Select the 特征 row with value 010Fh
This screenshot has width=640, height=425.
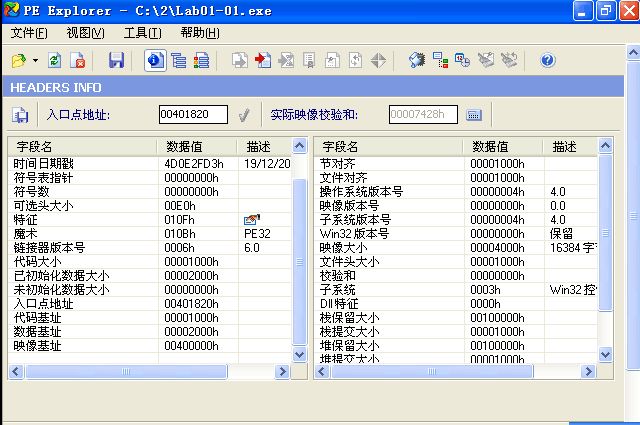tap(150, 220)
